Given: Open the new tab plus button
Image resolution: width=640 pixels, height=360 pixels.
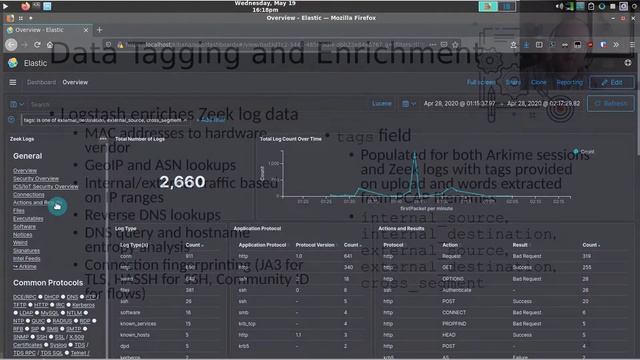Looking at the screenshot, I should pyautogui.click(x=99, y=30).
